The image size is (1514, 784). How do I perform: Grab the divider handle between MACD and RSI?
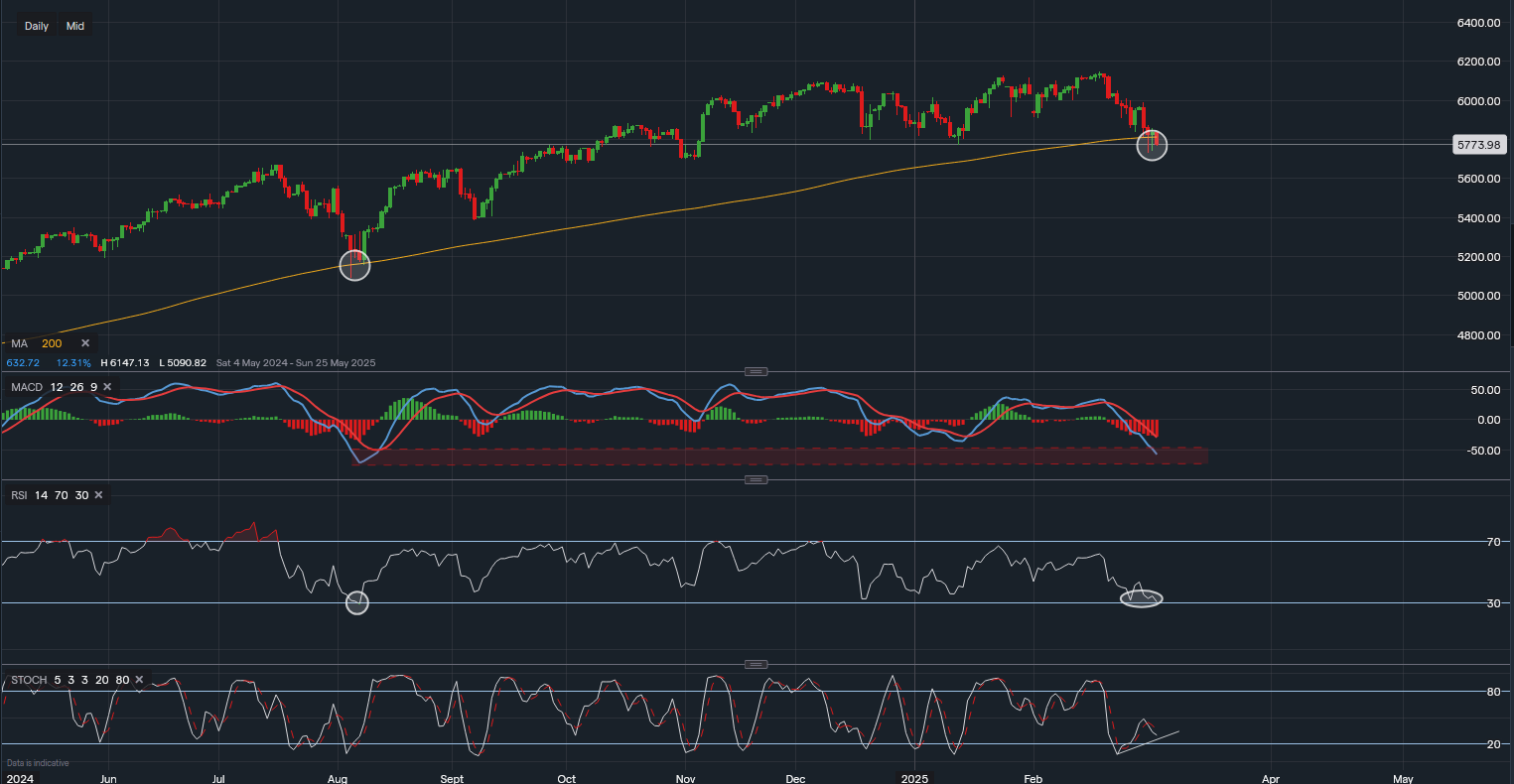click(x=757, y=479)
